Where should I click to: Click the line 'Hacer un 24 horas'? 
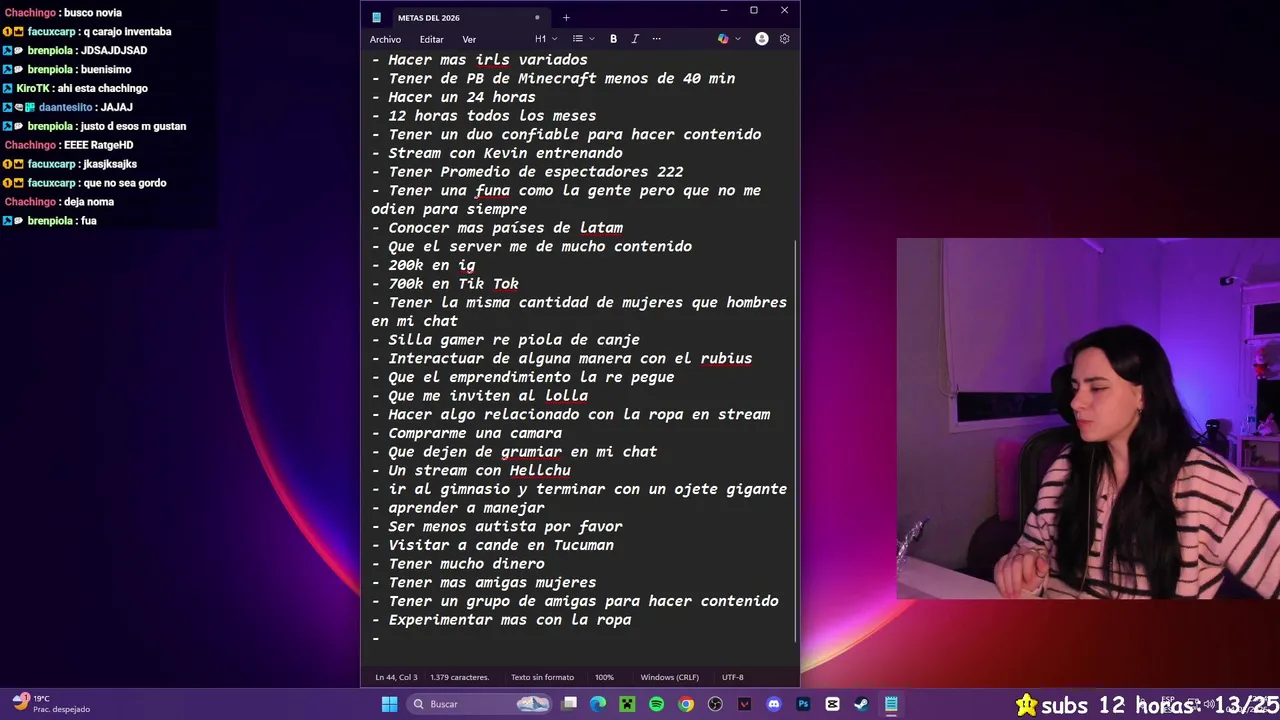[x=462, y=97]
